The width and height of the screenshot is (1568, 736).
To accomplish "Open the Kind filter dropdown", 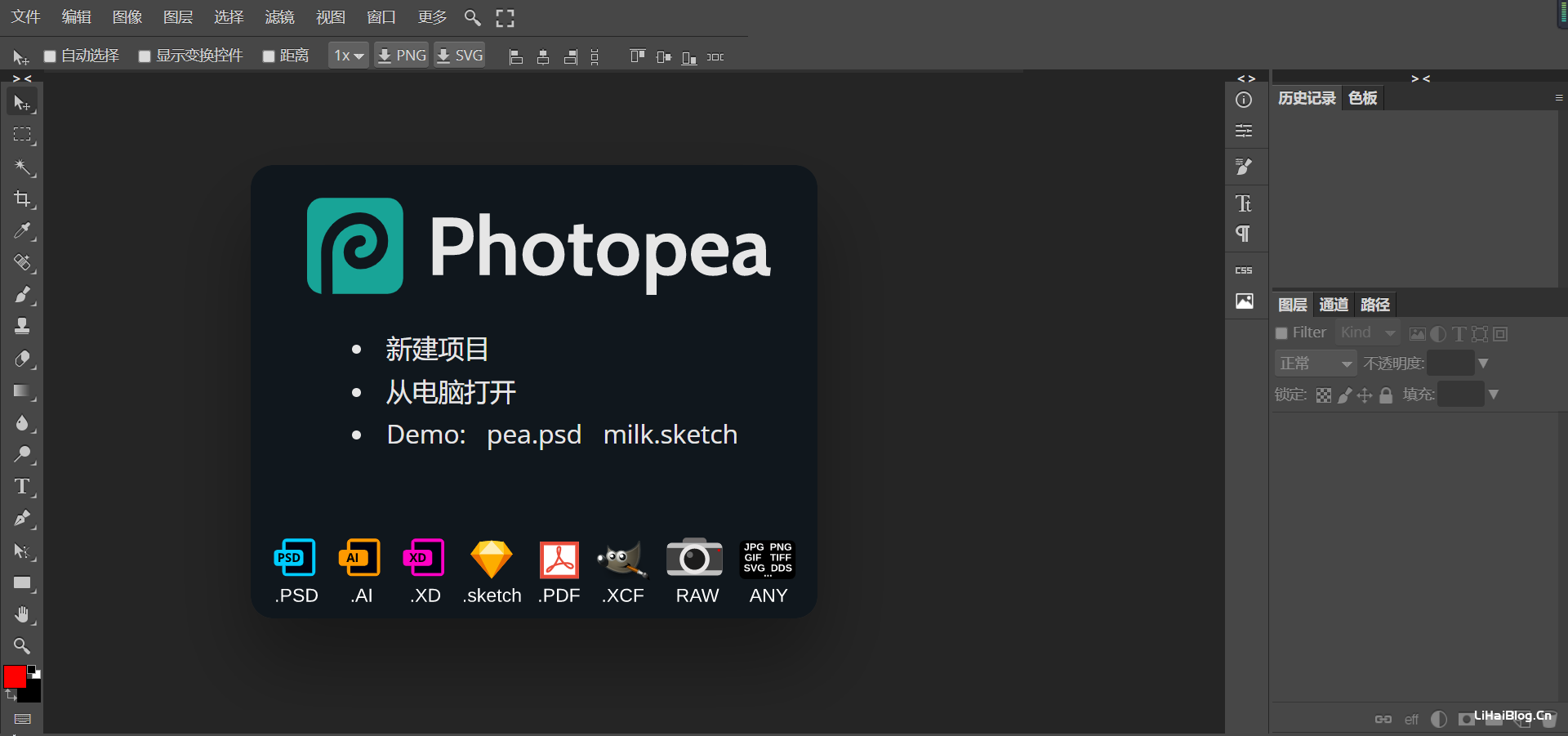I will click(x=1368, y=332).
